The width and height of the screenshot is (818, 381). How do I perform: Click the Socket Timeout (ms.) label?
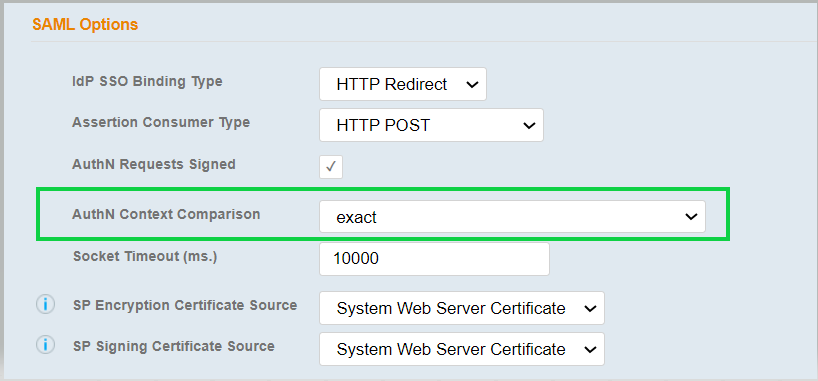coord(145,256)
